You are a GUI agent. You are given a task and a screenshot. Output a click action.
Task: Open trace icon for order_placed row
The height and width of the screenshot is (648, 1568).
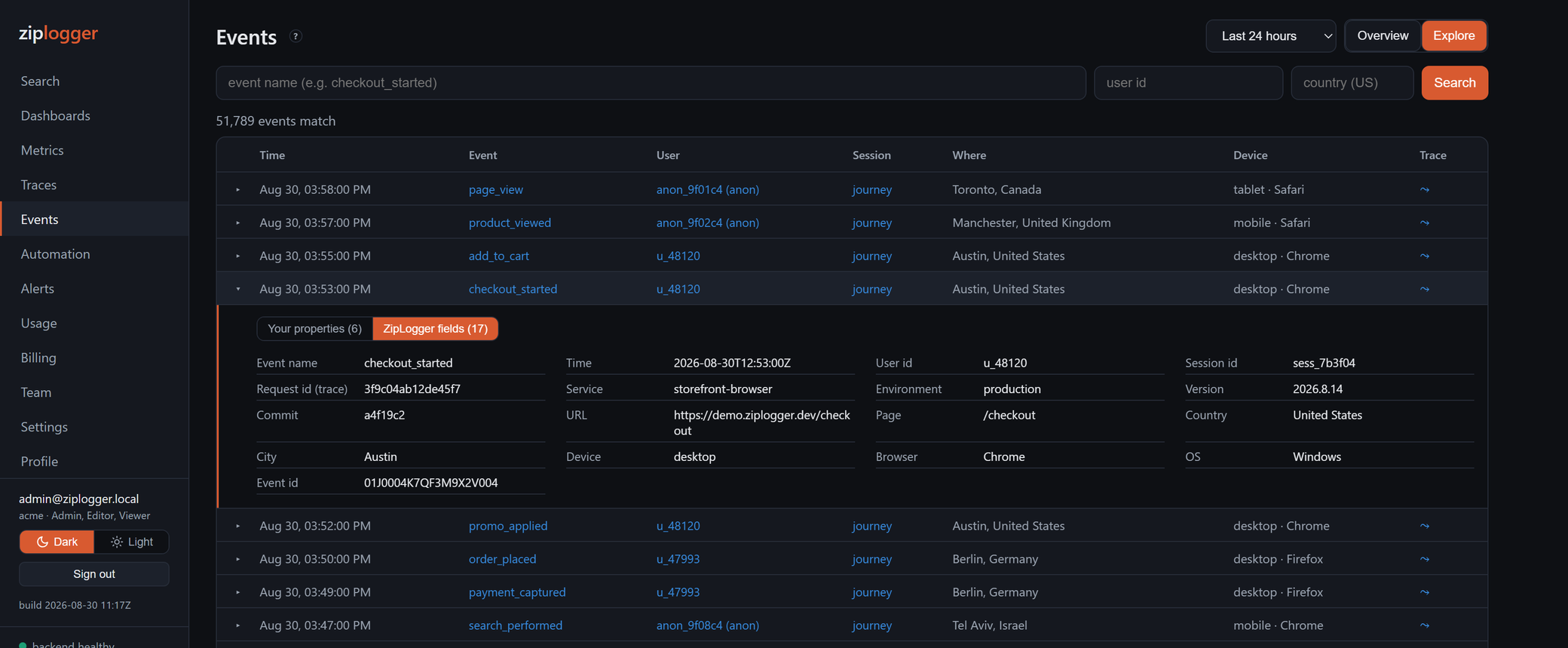point(1424,559)
